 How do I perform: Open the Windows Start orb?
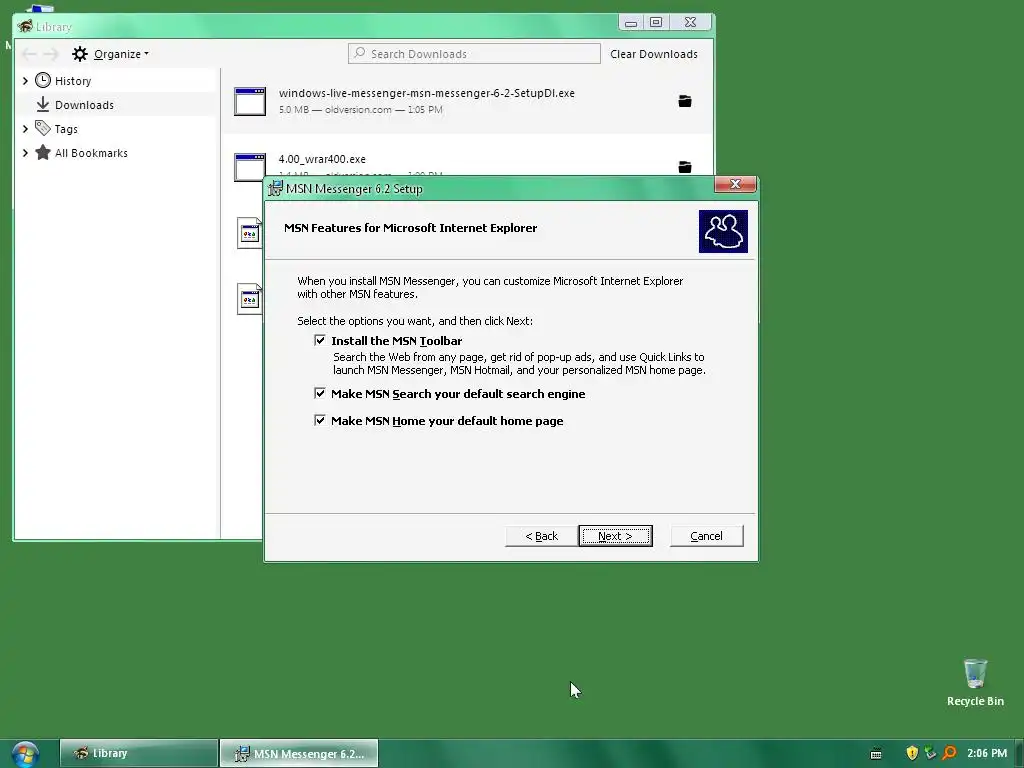tap(25, 754)
